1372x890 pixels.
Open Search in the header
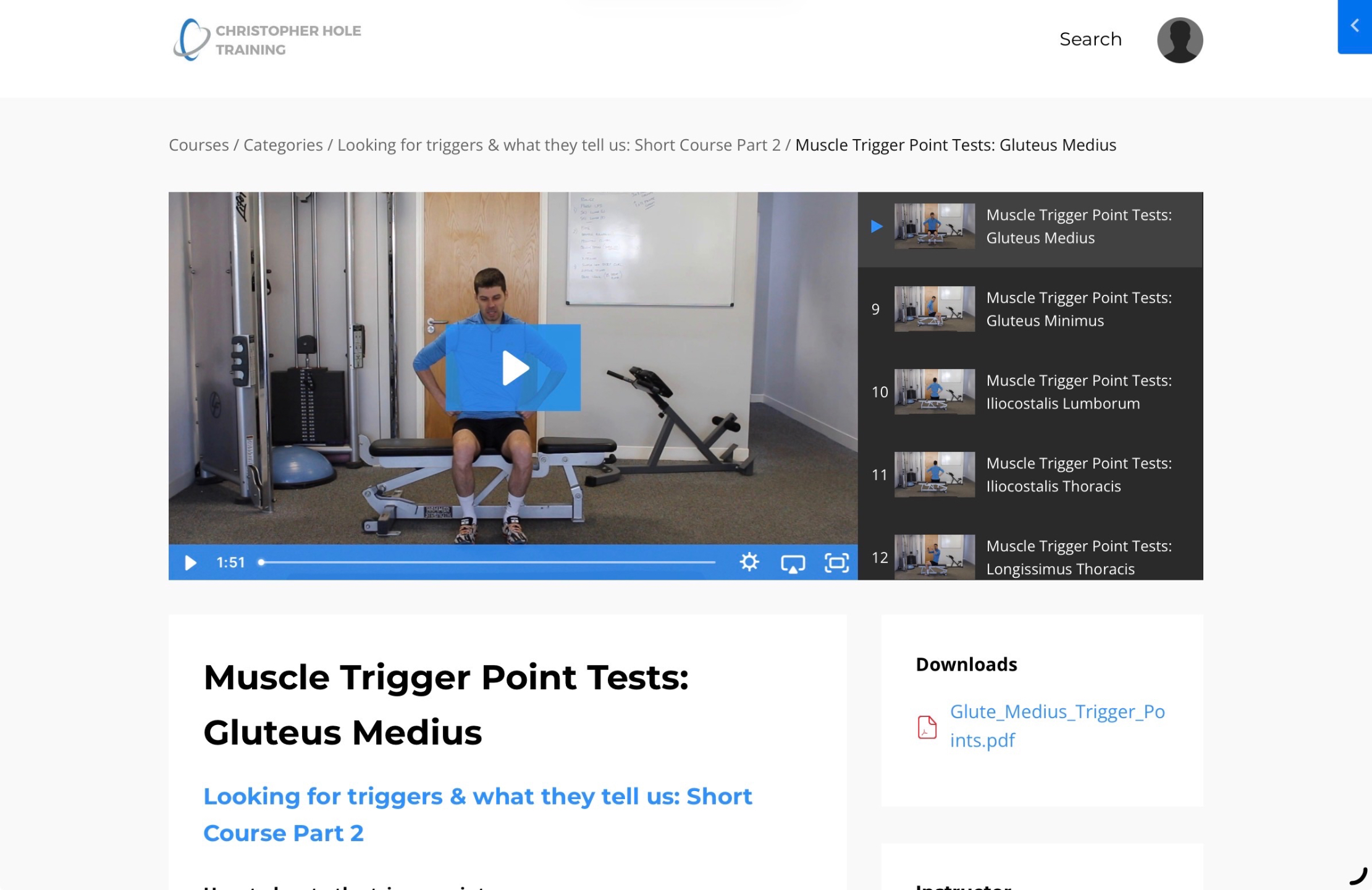[1090, 39]
